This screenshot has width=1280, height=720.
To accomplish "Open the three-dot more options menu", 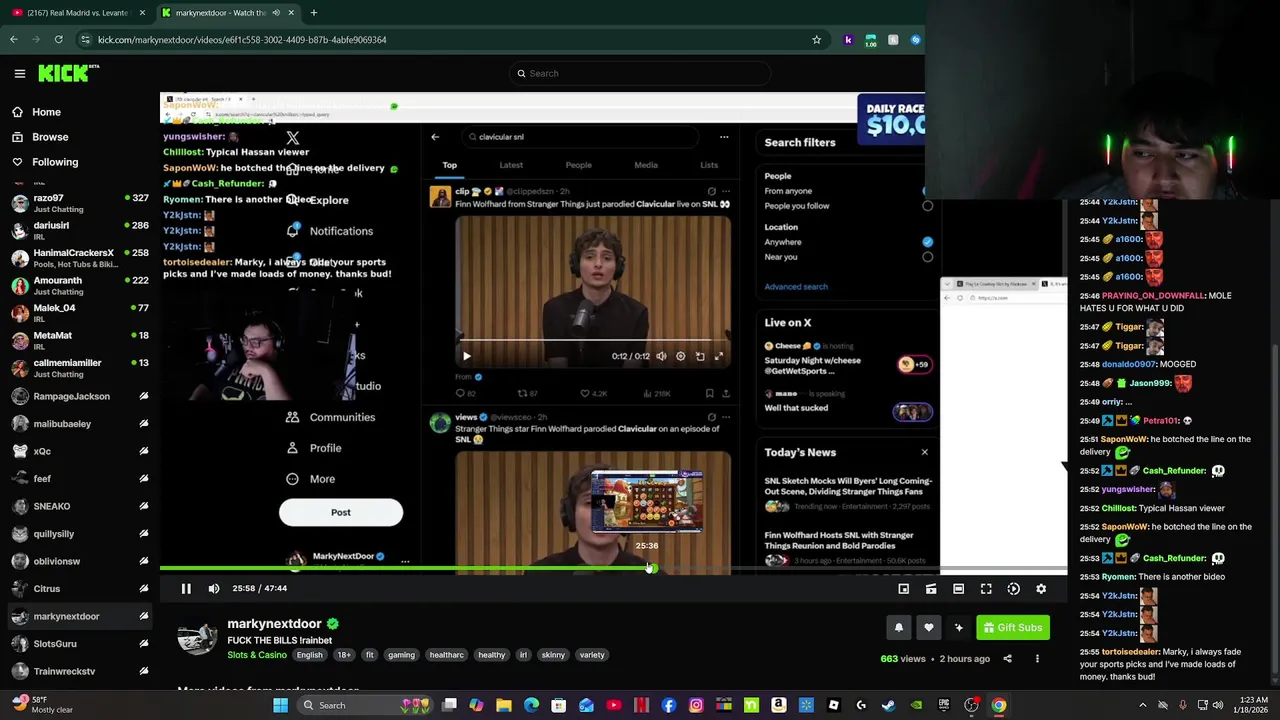I will point(1037,659).
